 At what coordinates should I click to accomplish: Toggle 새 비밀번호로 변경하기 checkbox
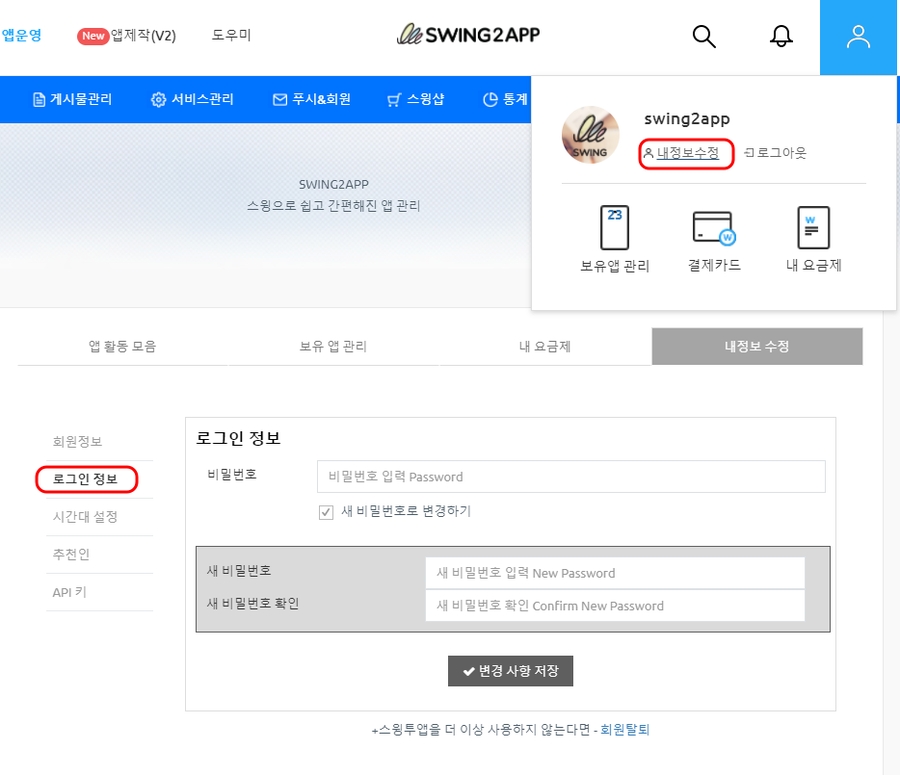point(326,512)
